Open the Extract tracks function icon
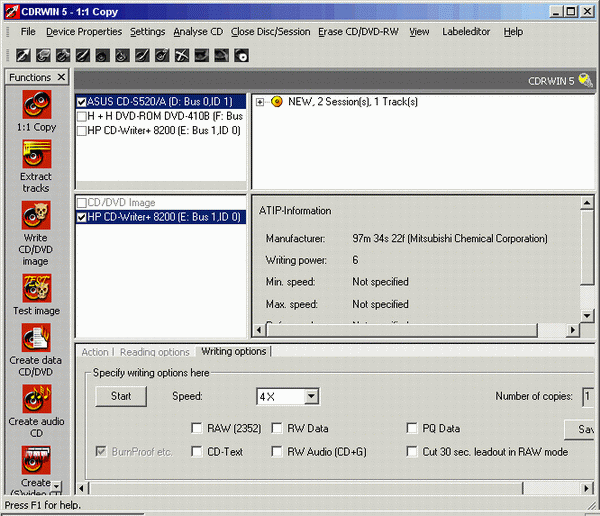 click(x=36, y=154)
